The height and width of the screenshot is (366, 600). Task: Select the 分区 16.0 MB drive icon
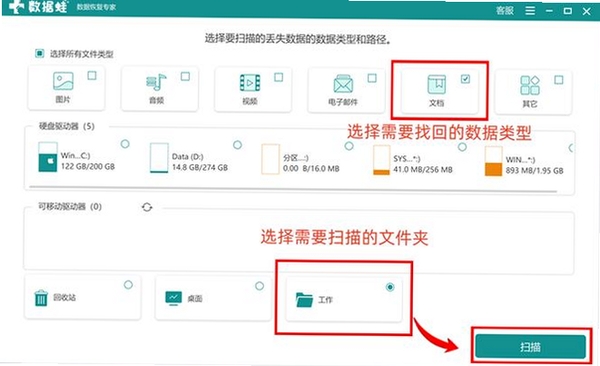[x=270, y=159]
